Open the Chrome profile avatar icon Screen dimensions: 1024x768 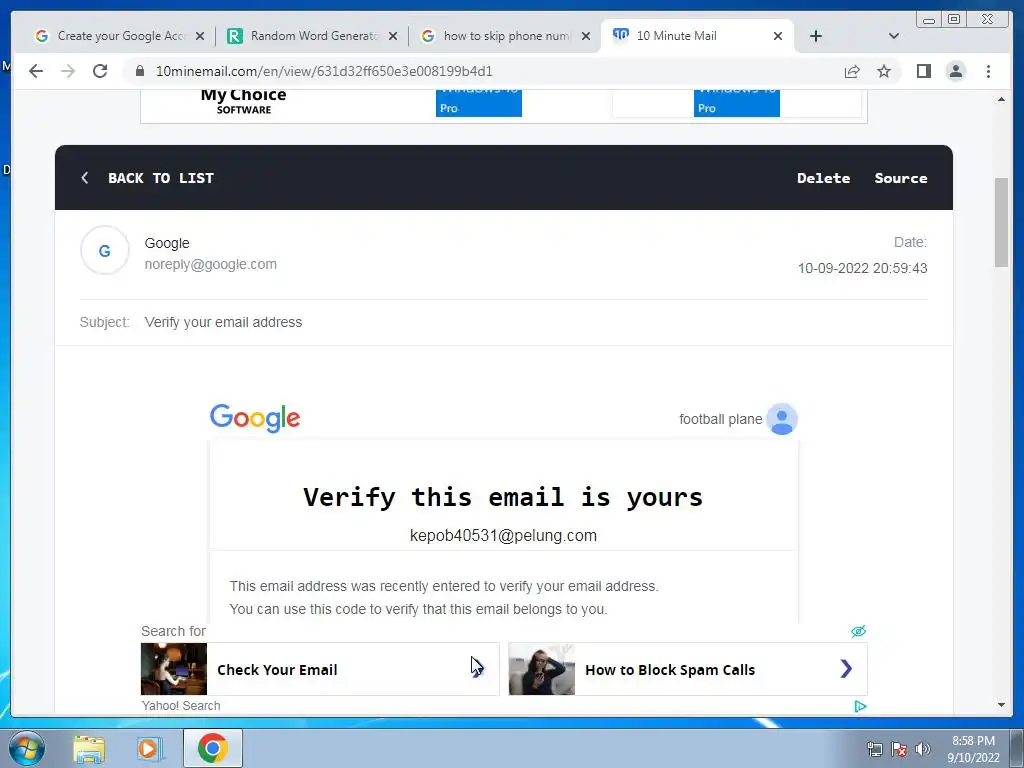coord(955,71)
